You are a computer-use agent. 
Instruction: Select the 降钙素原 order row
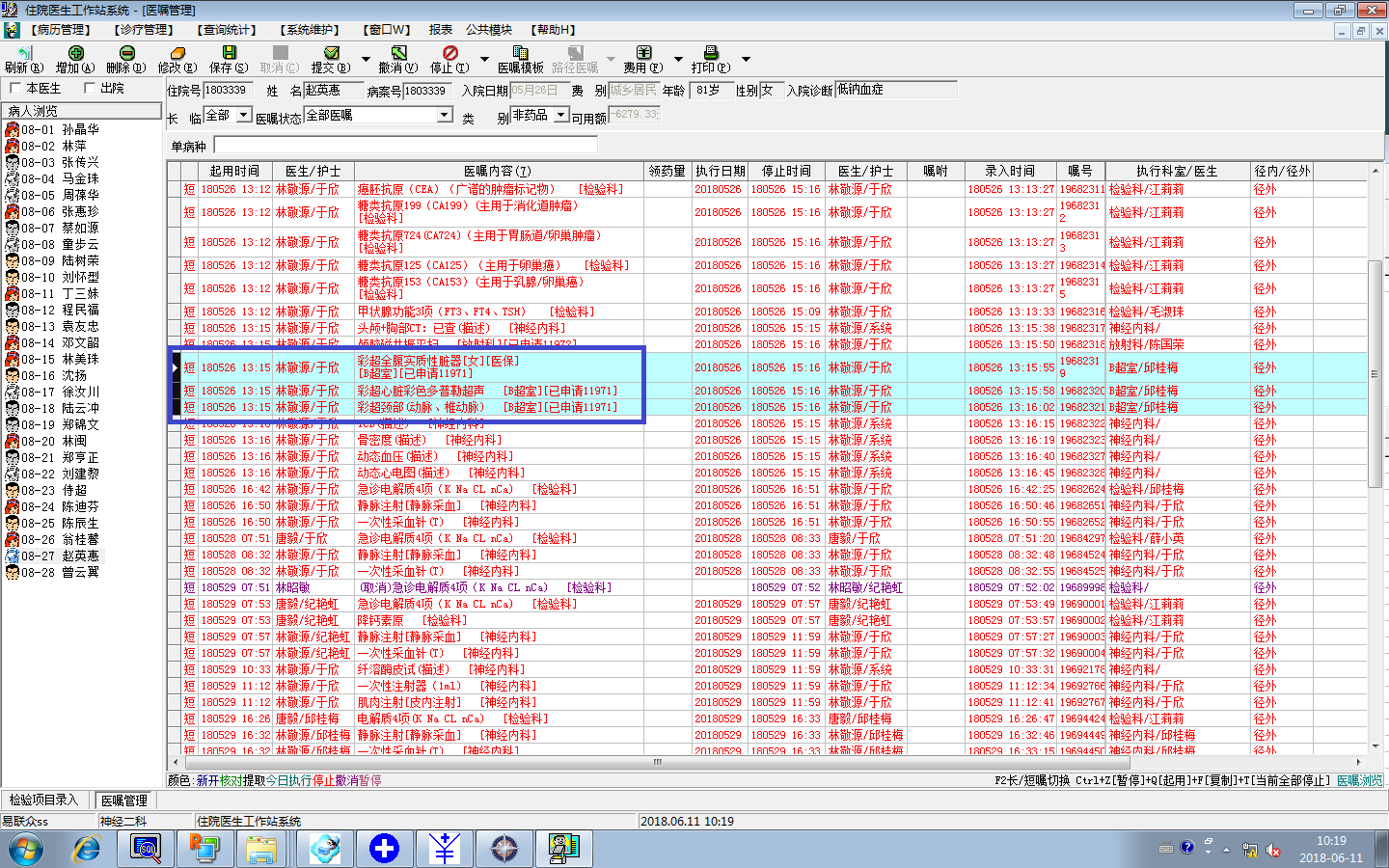tap(767, 620)
